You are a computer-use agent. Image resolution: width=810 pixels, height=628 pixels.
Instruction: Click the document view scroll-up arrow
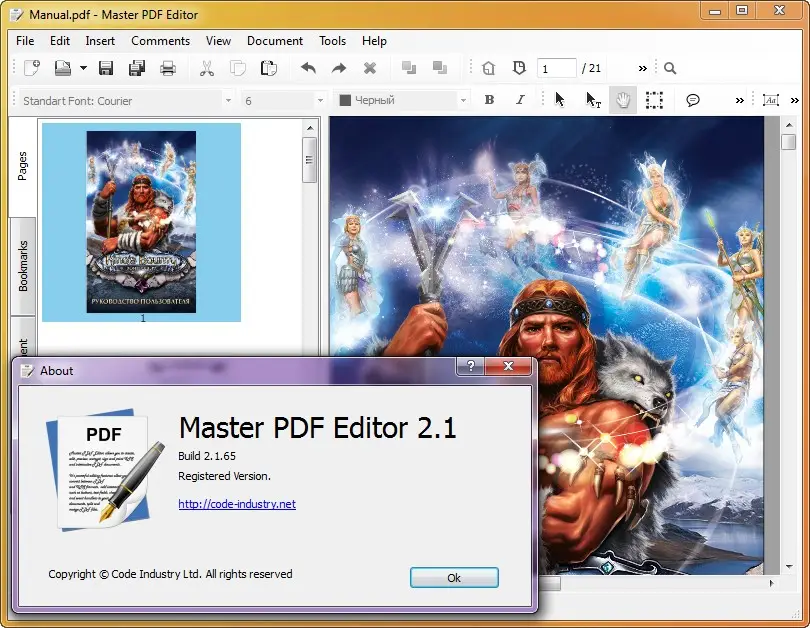tap(789, 124)
